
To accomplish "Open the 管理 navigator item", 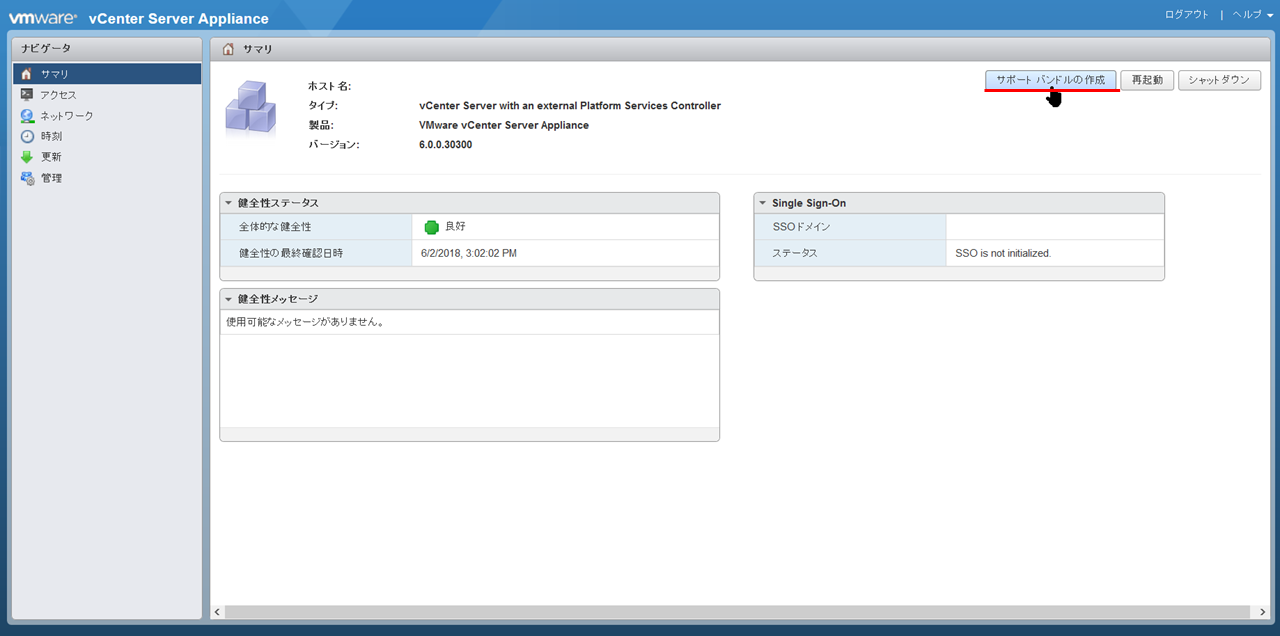I will (x=107, y=178).
